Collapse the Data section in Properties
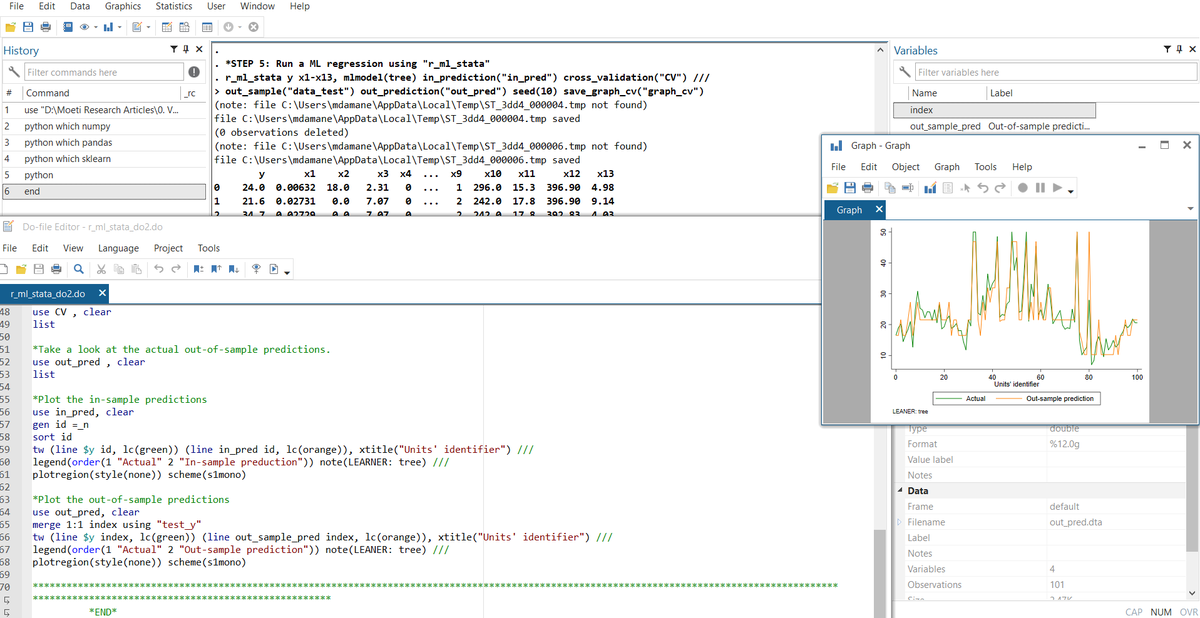1200x618 pixels. click(898, 491)
